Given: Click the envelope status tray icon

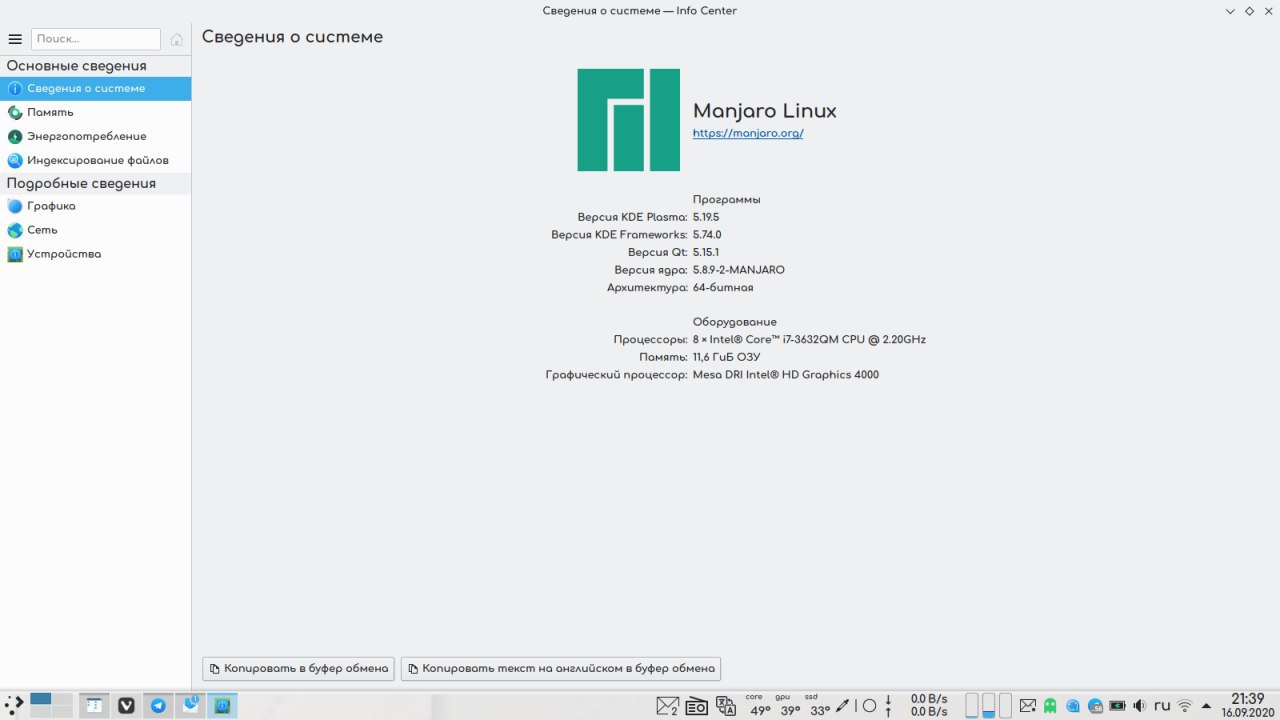Looking at the screenshot, I should coord(1027,706).
